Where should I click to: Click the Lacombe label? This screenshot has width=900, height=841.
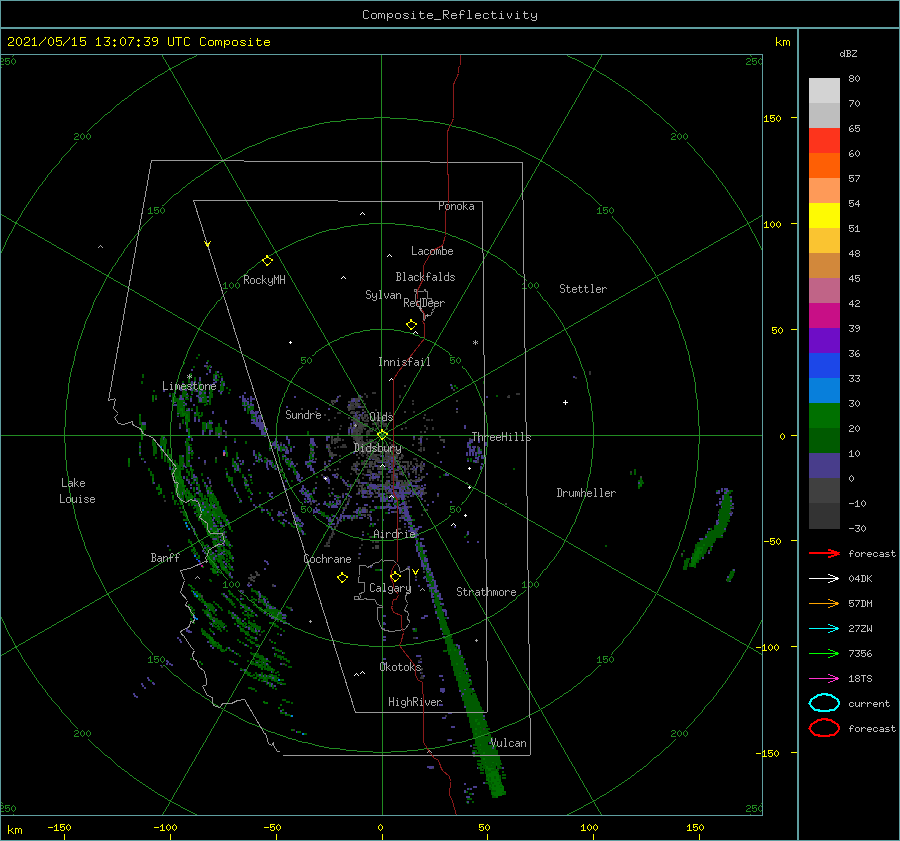[x=432, y=251]
